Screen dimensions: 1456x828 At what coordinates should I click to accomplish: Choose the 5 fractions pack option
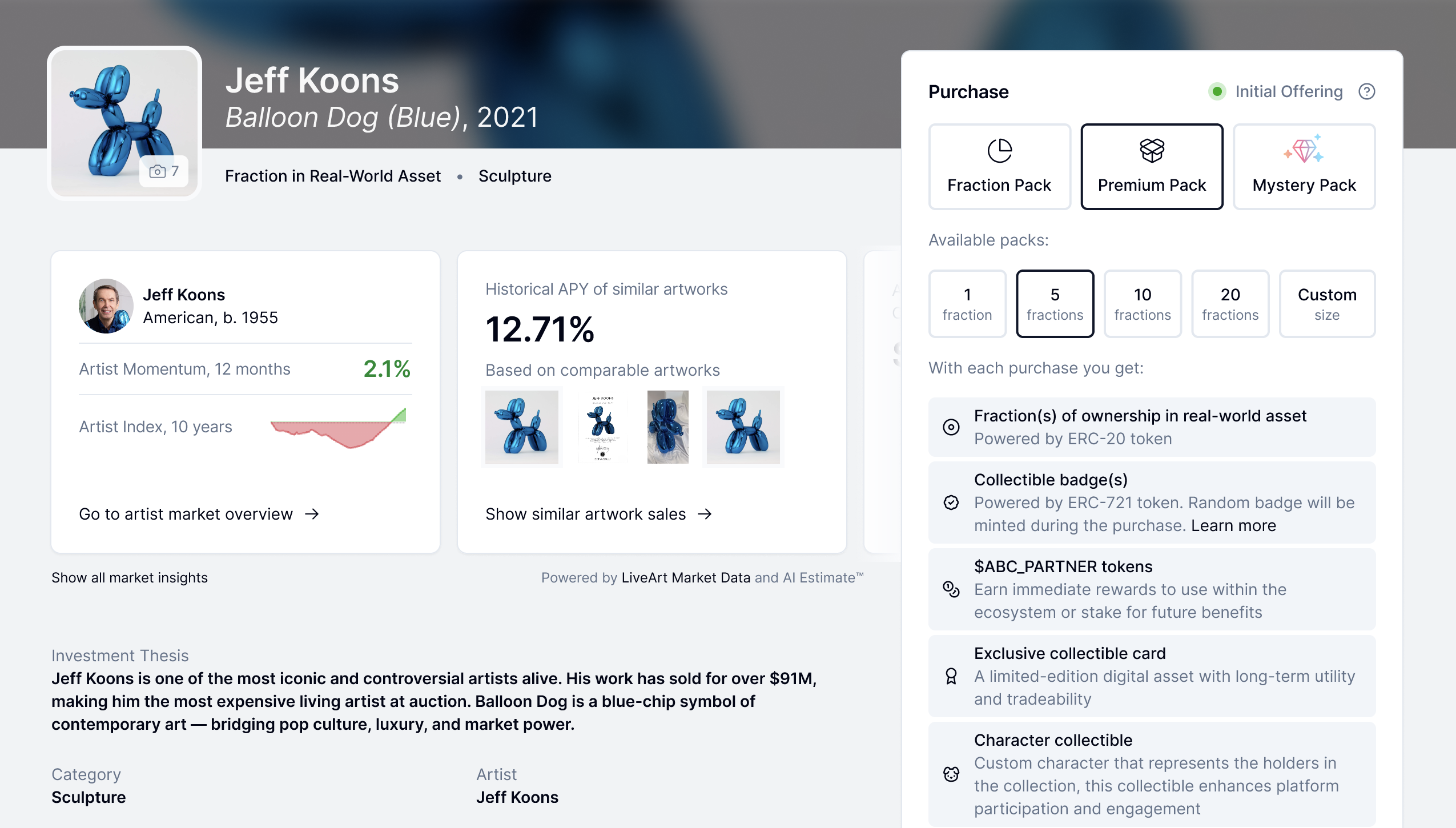(1055, 304)
